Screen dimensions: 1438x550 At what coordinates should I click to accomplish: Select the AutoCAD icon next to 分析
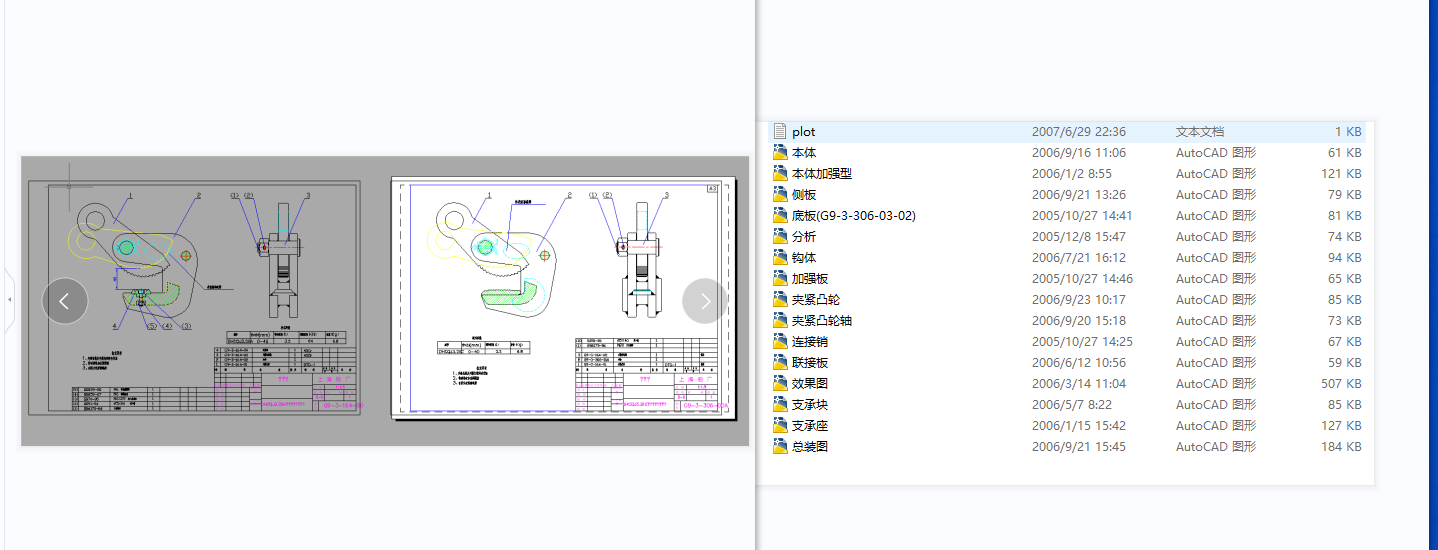coord(781,236)
